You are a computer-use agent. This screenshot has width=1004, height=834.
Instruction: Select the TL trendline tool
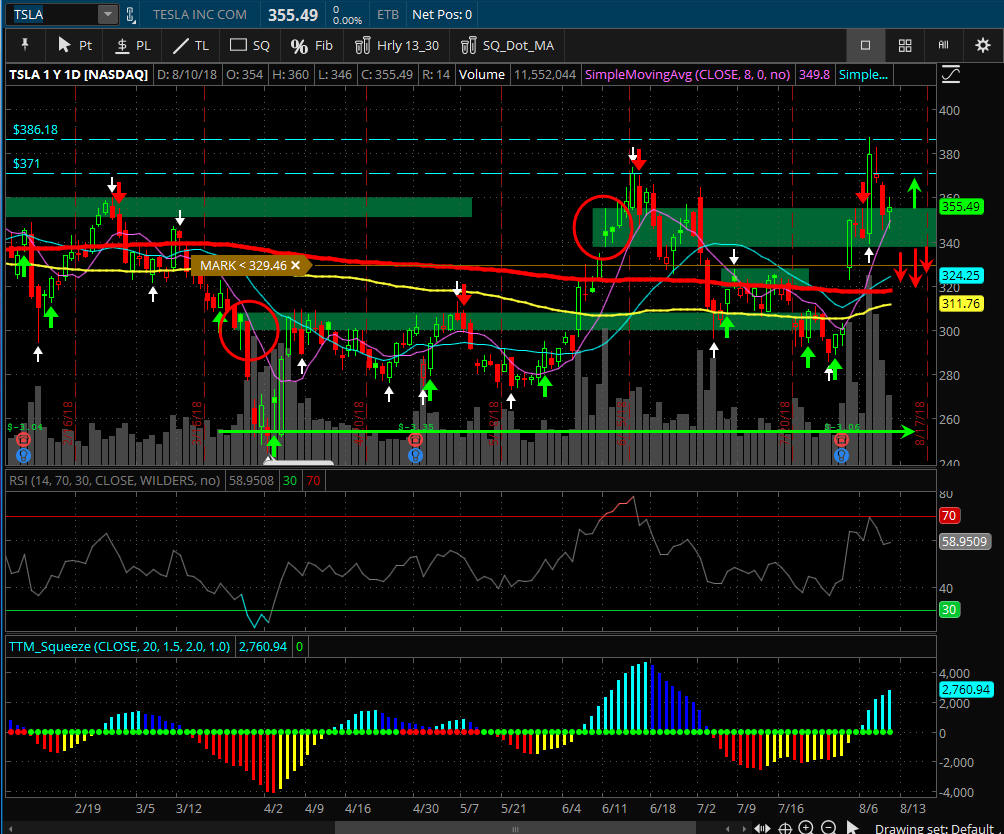coord(191,45)
